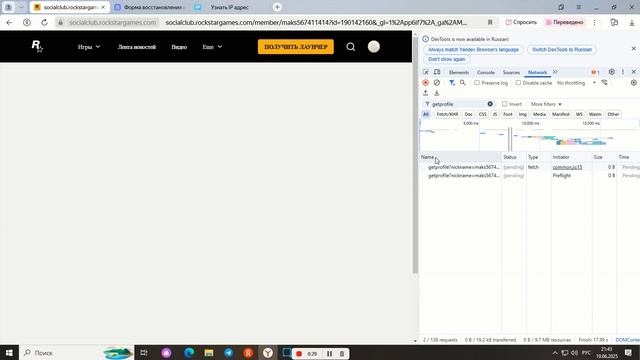Enable the Preserve log checkbox

477,83
